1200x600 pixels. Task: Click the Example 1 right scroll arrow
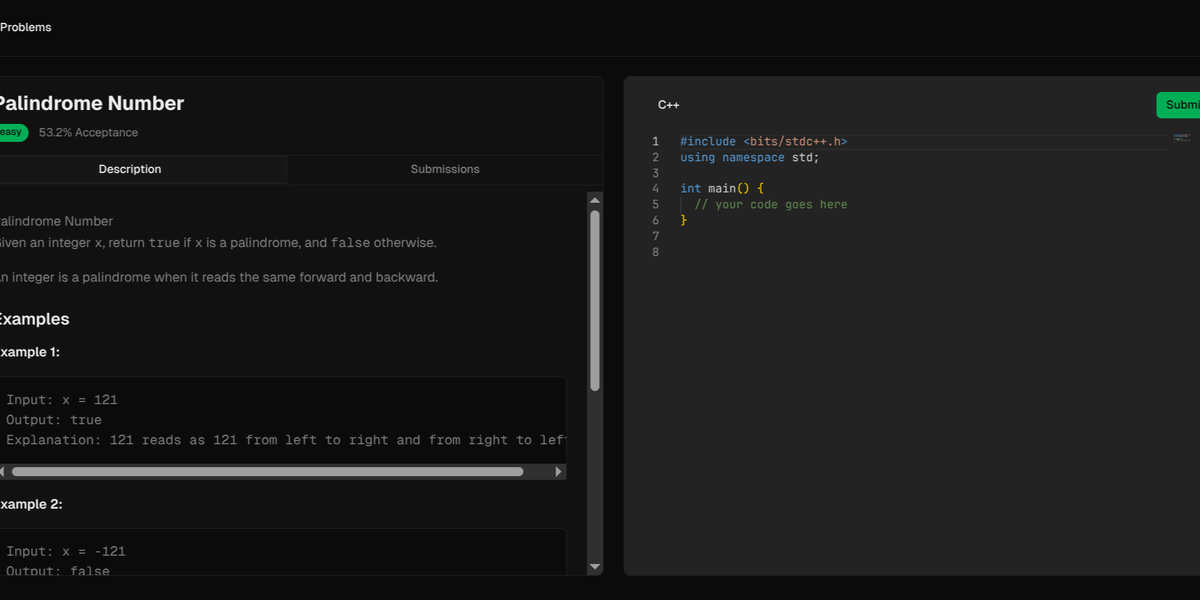click(559, 471)
